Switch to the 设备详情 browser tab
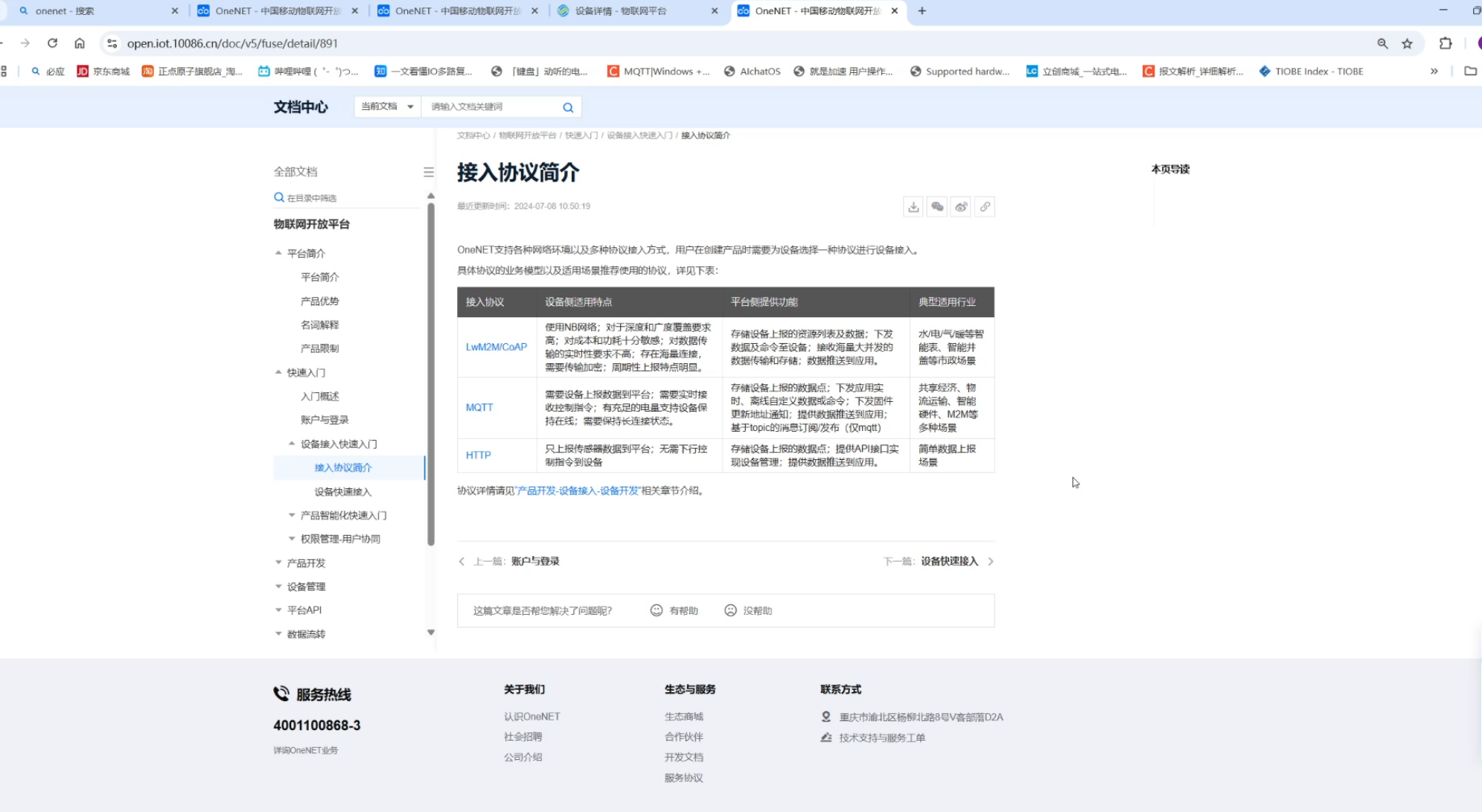The height and width of the screenshot is (812, 1482). pos(620,11)
